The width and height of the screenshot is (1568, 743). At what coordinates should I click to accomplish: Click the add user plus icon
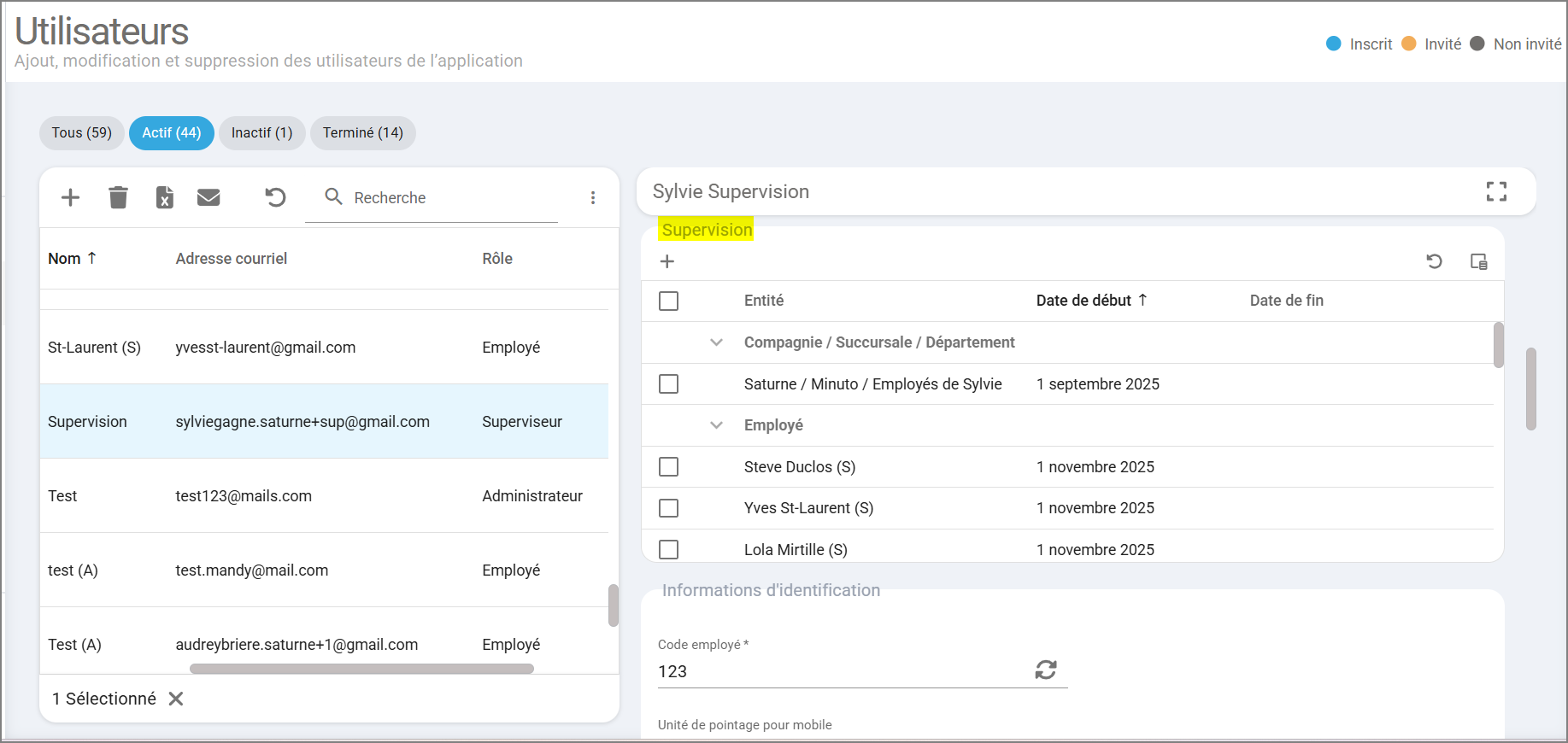point(70,198)
